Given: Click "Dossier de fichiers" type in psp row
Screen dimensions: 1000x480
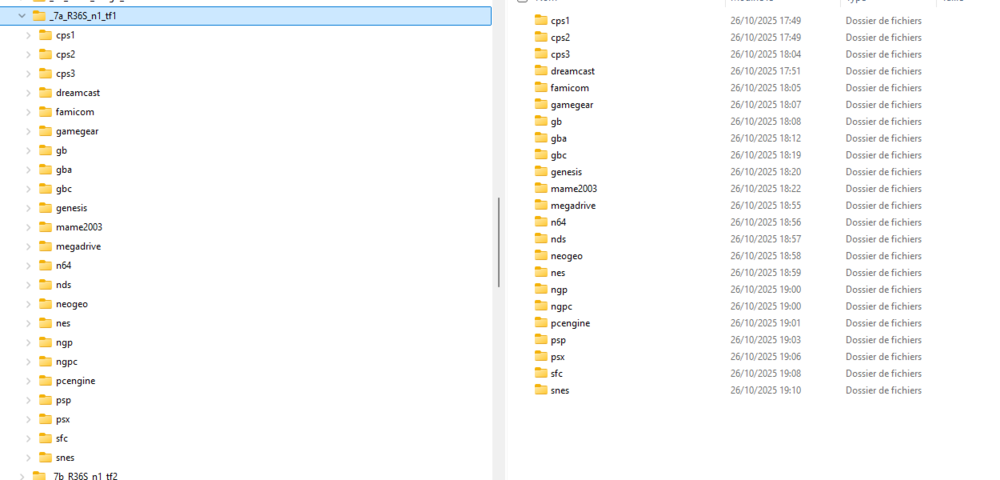Looking at the screenshot, I should coord(883,340).
